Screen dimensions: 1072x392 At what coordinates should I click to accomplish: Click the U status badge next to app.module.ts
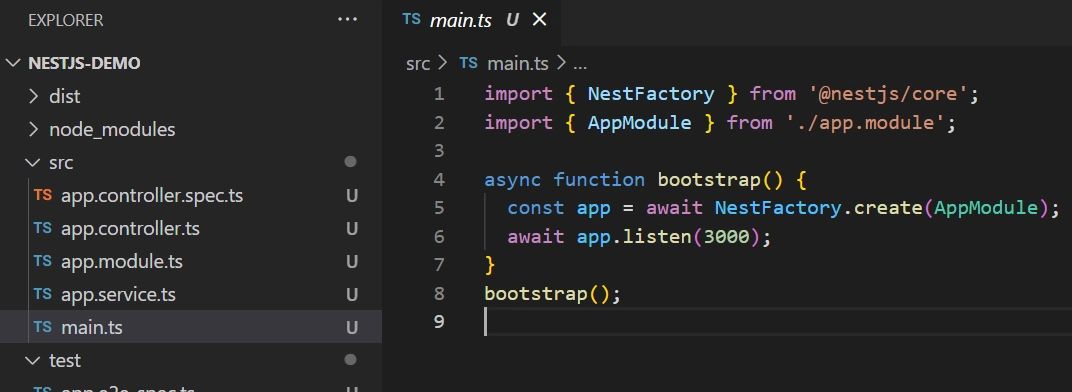[352, 261]
